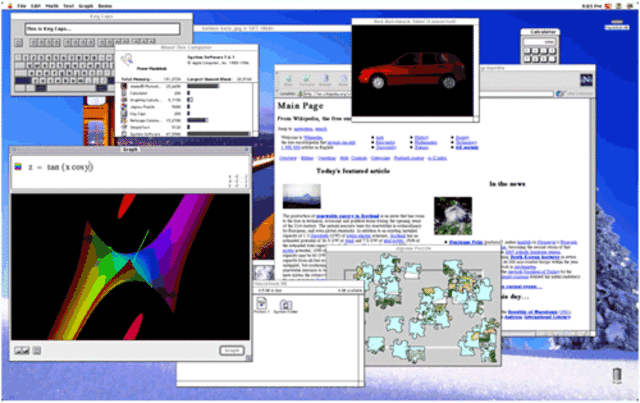Click the Trash icon on desktop
The image size is (640, 403).
click(x=617, y=376)
